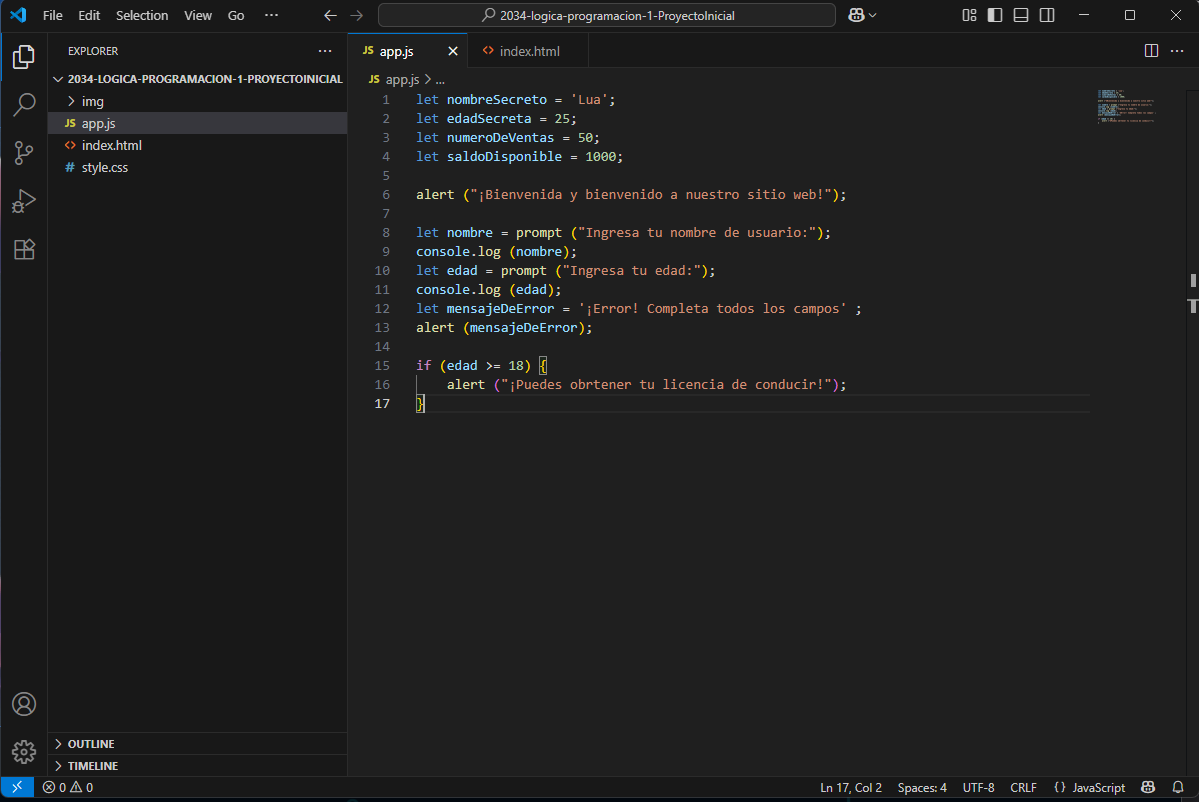This screenshot has height=802, width=1199.
Task: Click the editor vertical scrollbar marker
Action: pos(1193,281)
